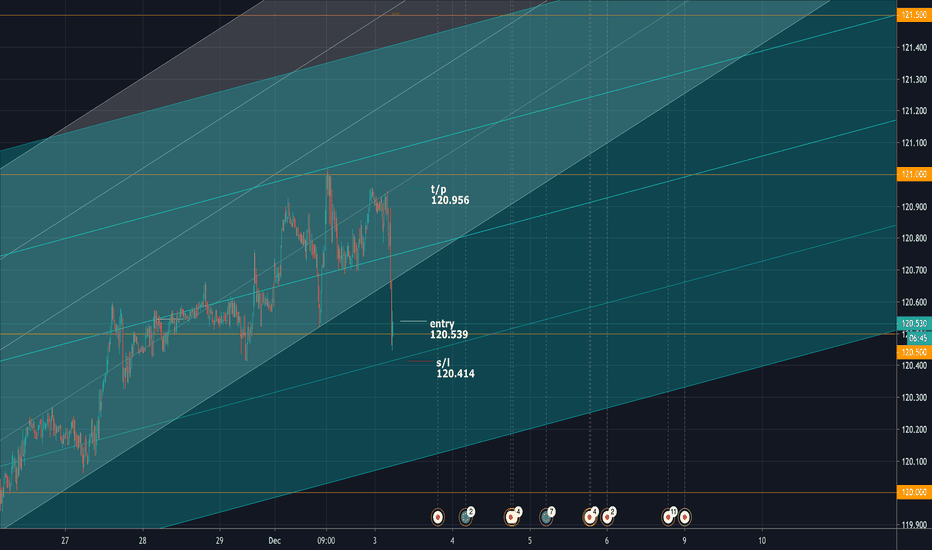Select the orange 121.500 price tag
Image resolution: width=932 pixels, height=550 pixels.
[x=913, y=15]
